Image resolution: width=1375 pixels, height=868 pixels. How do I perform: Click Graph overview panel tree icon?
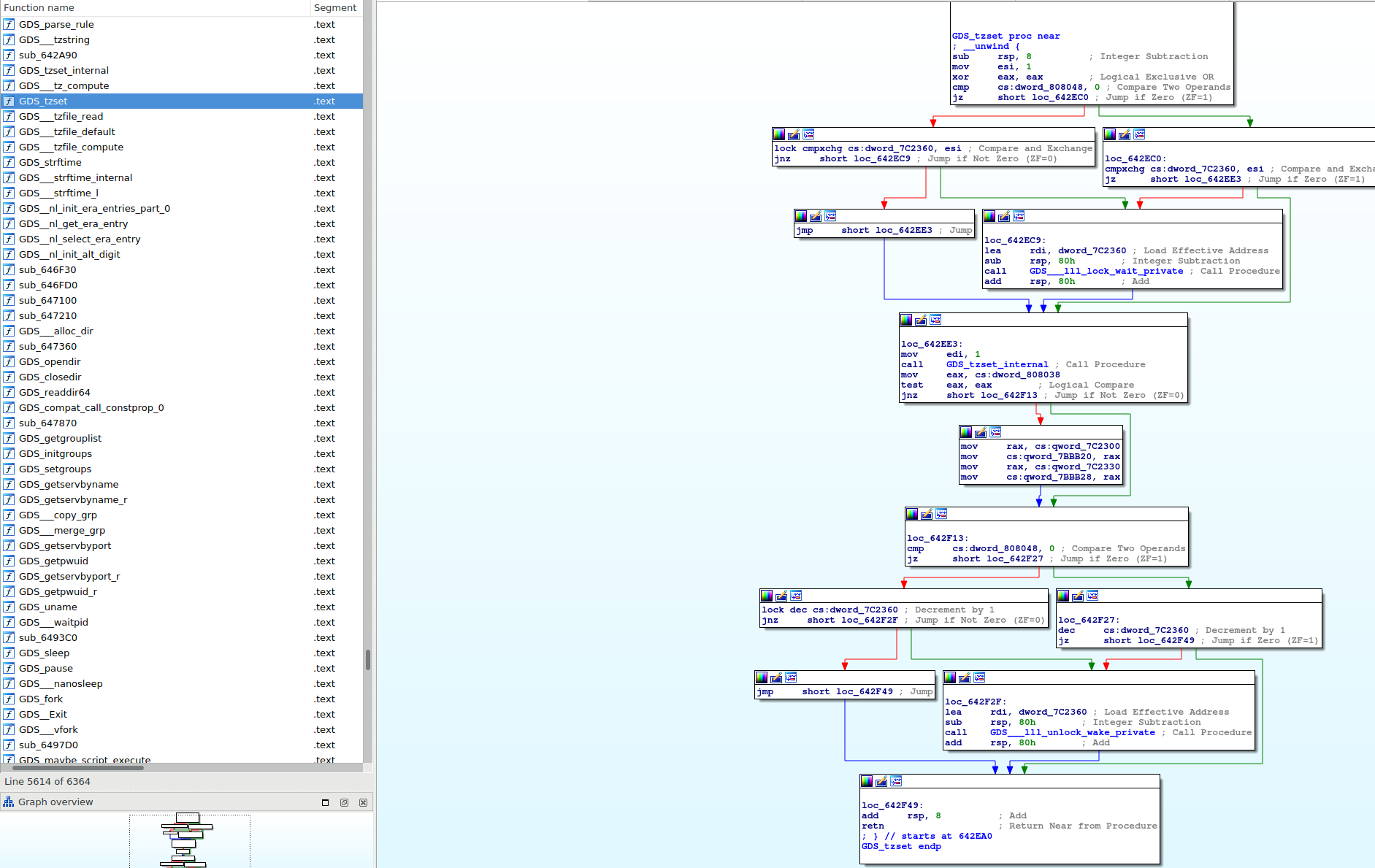9,802
